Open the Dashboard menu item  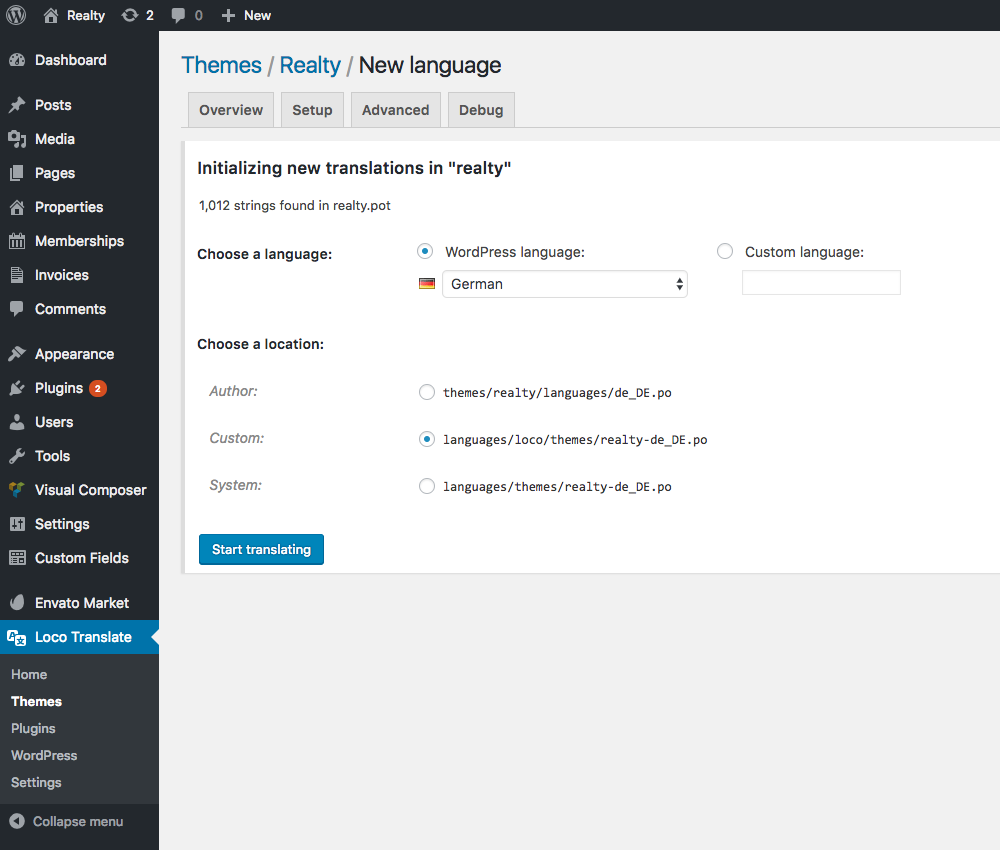click(79, 60)
